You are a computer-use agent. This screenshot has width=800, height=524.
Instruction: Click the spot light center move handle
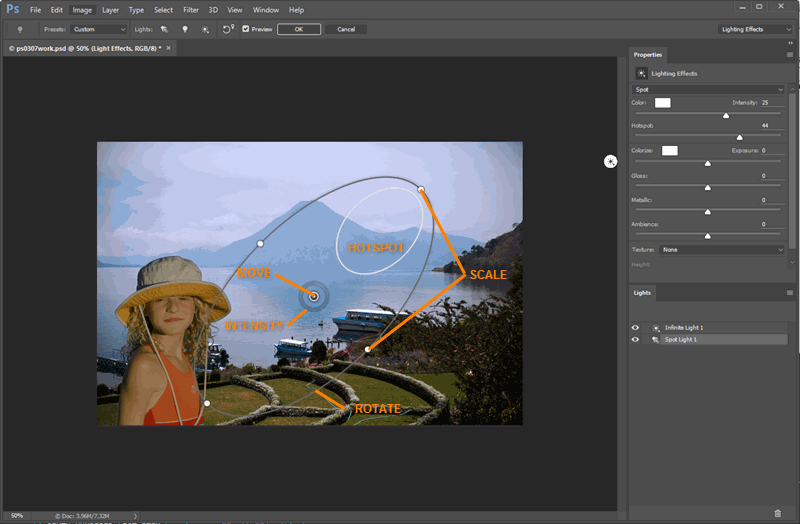pos(314,296)
